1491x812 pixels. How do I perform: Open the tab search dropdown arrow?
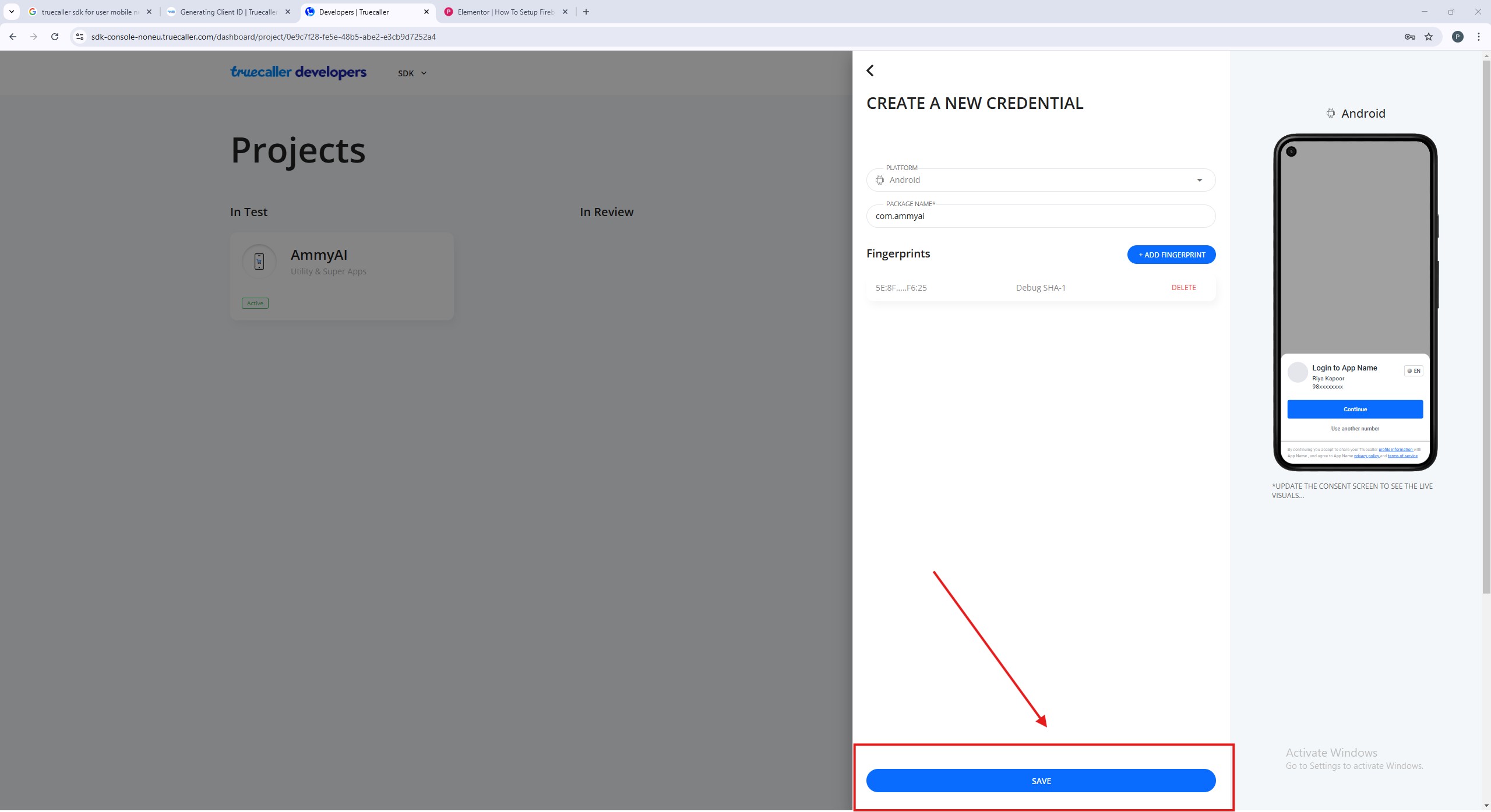tap(11, 12)
